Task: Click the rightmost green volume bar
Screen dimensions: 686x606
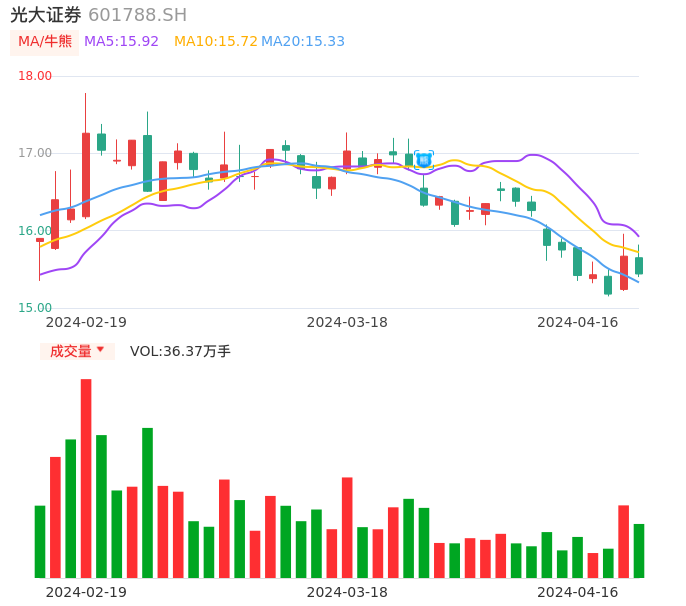Action: pyautogui.click(x=639, y=551)
